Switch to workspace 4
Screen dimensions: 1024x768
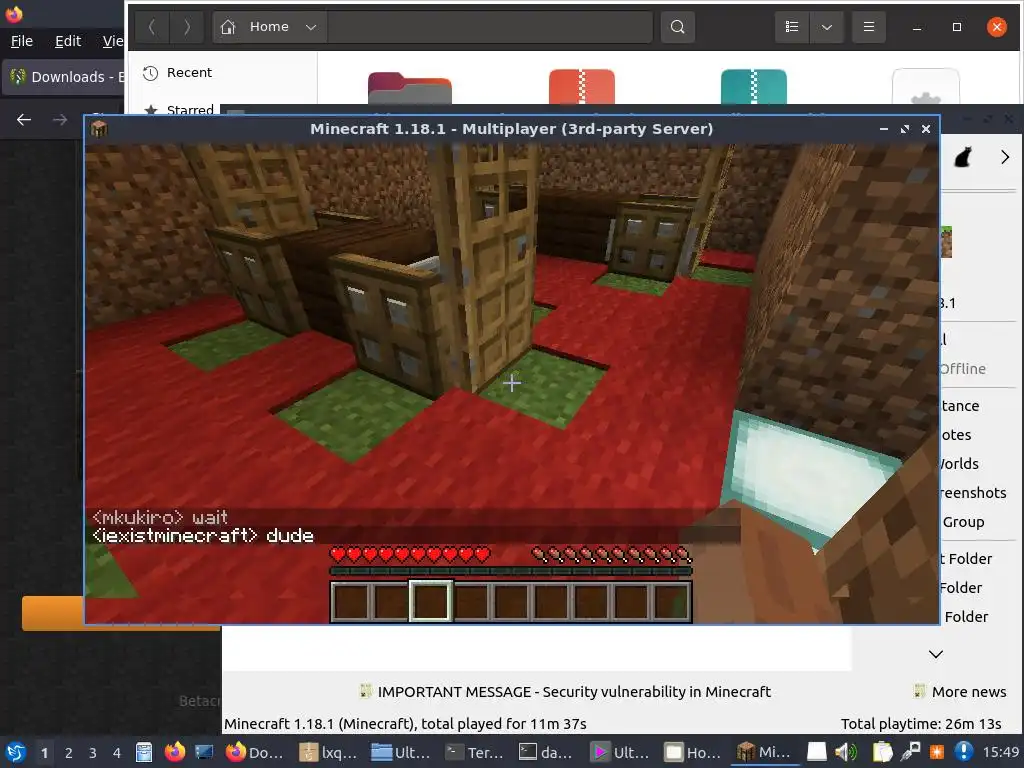(x=117, y=753)
